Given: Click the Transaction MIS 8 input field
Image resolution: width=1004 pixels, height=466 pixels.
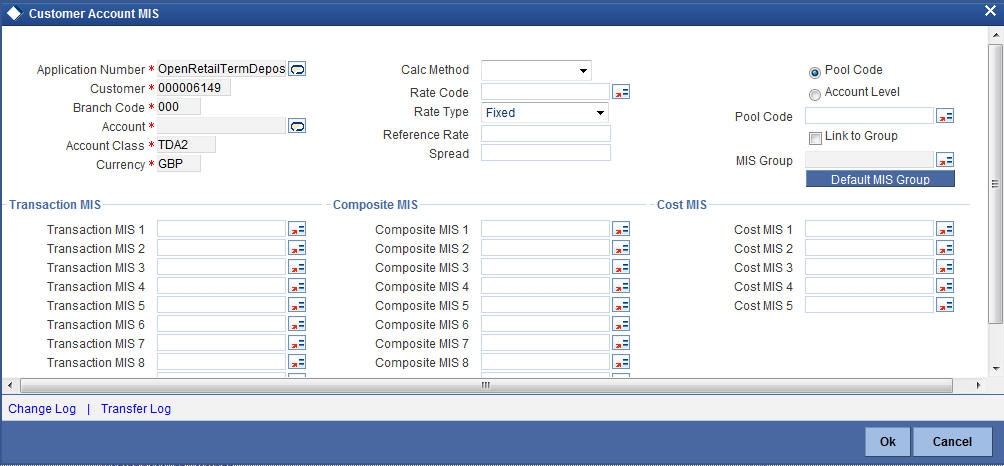Looking at the screenshot, I should [x=222, y=362].
